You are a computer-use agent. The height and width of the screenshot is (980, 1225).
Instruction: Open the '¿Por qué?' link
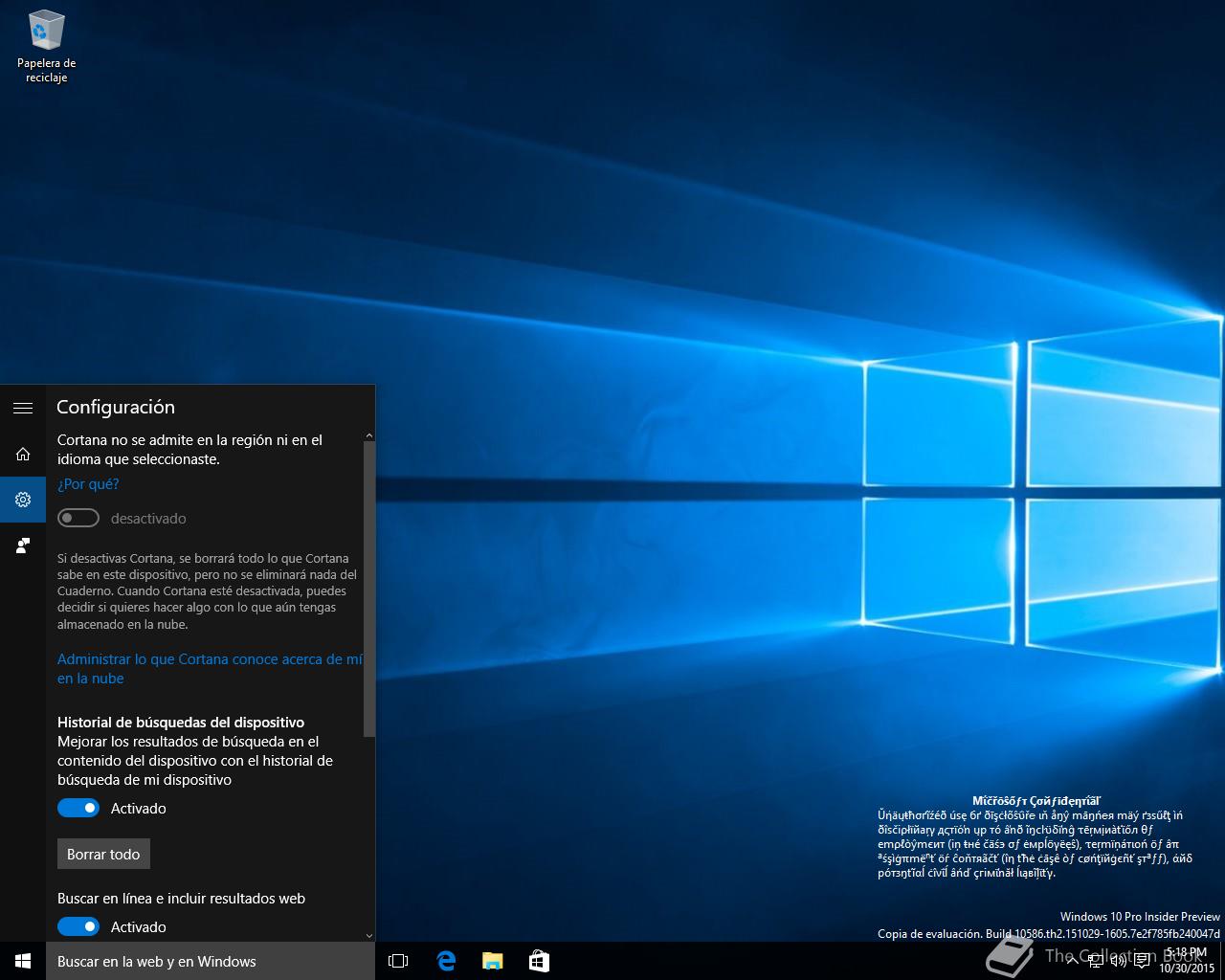[88, 484]
